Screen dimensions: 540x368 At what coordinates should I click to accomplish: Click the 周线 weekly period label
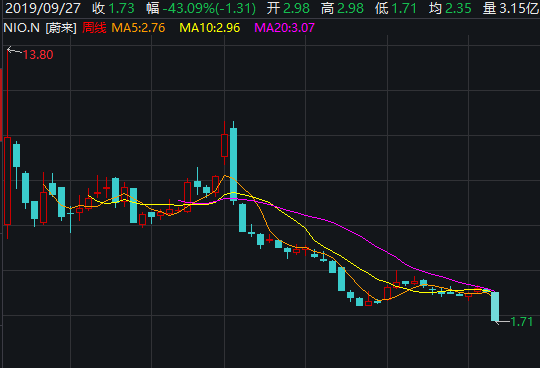94,28
